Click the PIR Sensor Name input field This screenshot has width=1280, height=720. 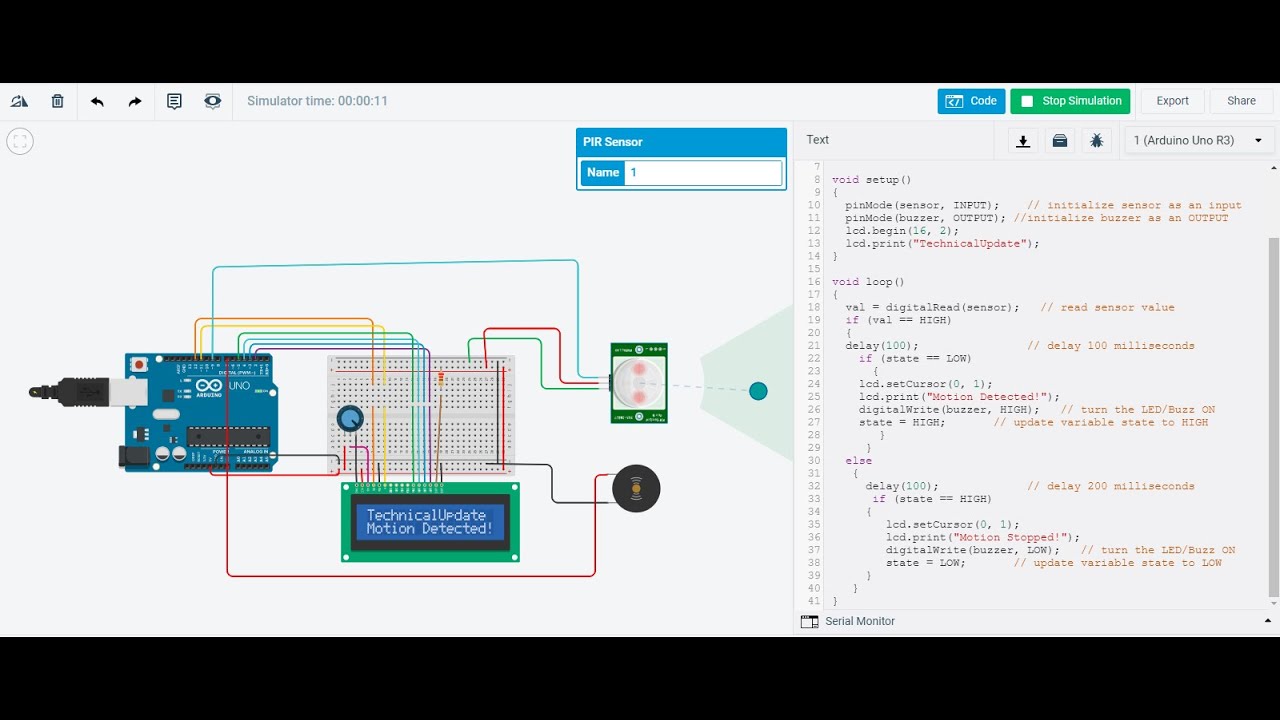(x=704, y=172)
